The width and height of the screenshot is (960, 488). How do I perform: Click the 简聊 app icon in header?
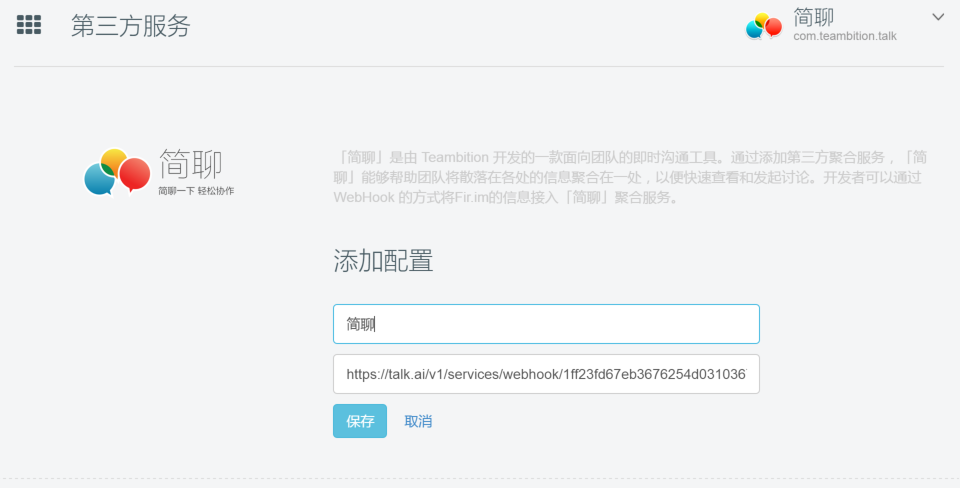pos(763,26)
